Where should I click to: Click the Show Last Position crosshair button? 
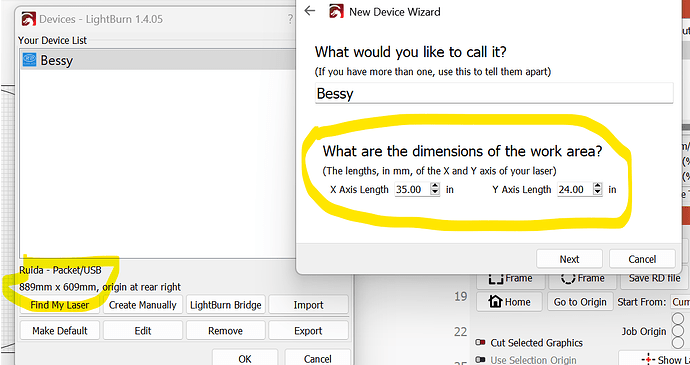654,359
